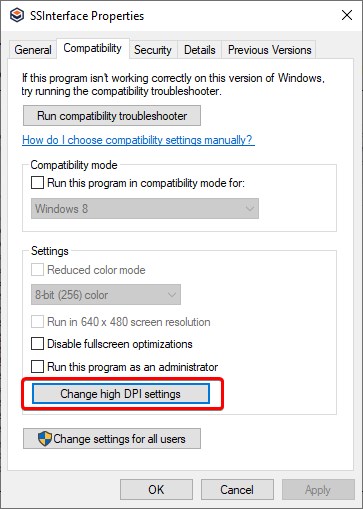The width and height of the screenshot is (363, 509).
Task: Switch to the General tab
Action: point(33,50)
